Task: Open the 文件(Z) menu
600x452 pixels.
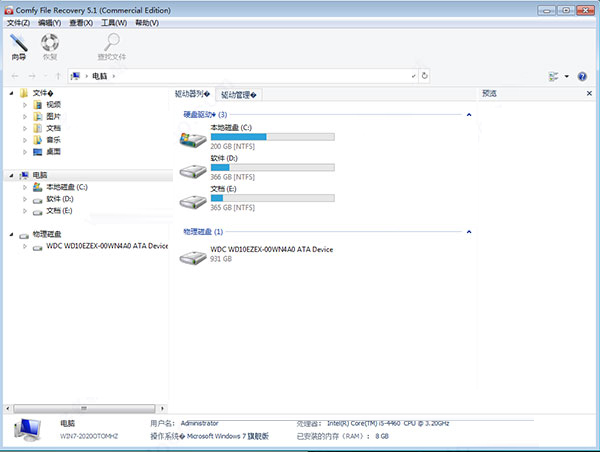Action: click(18, 23)
